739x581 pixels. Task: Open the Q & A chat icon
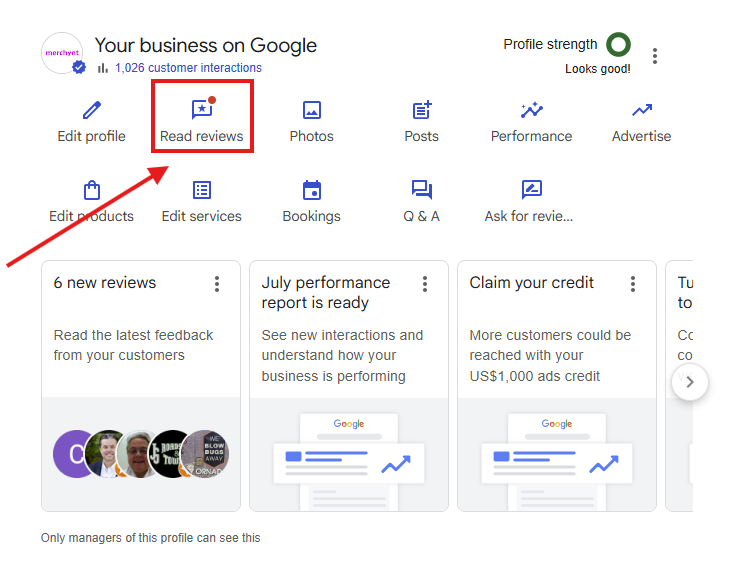422,189
